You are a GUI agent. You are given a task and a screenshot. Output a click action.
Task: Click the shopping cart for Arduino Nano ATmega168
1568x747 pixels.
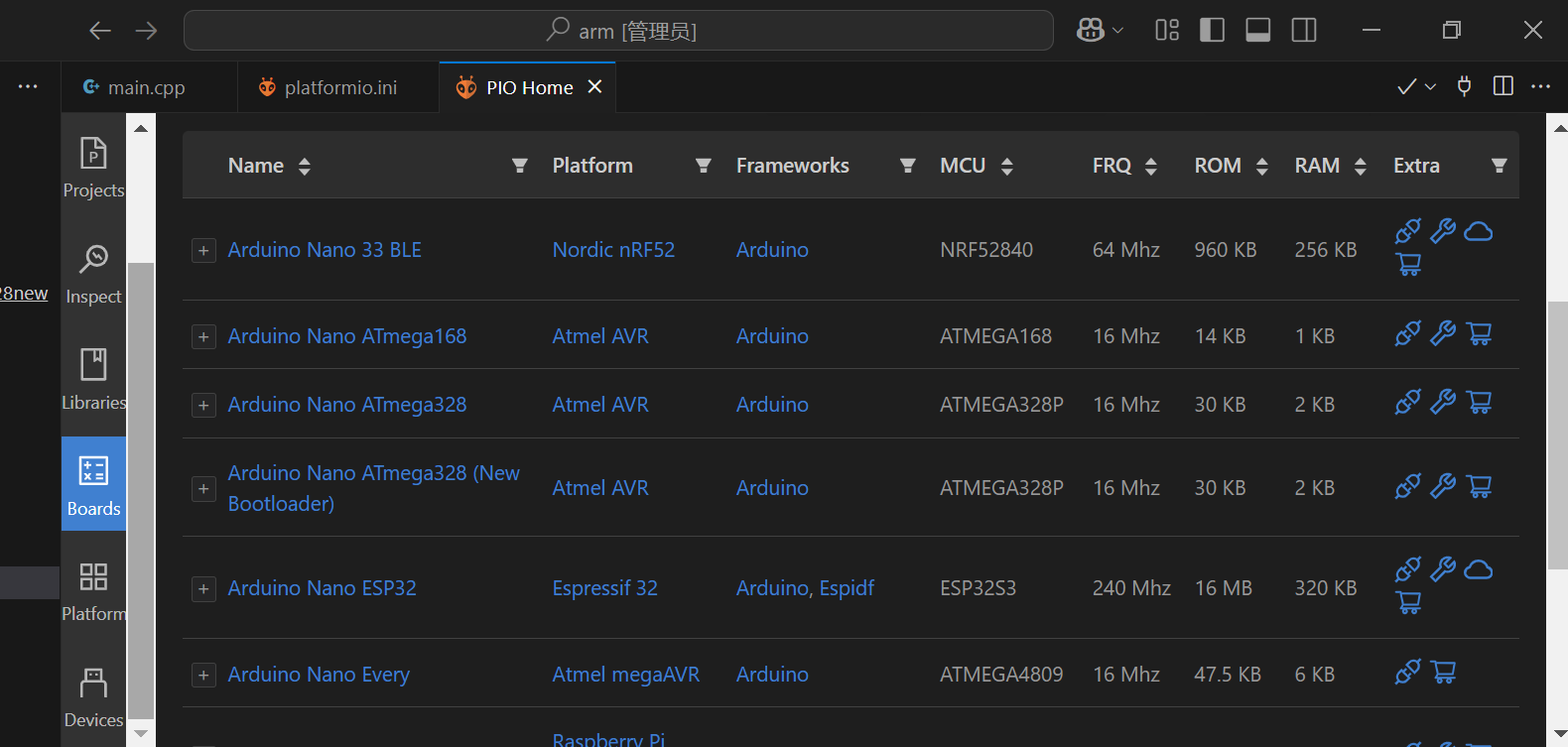point(1479,333)
